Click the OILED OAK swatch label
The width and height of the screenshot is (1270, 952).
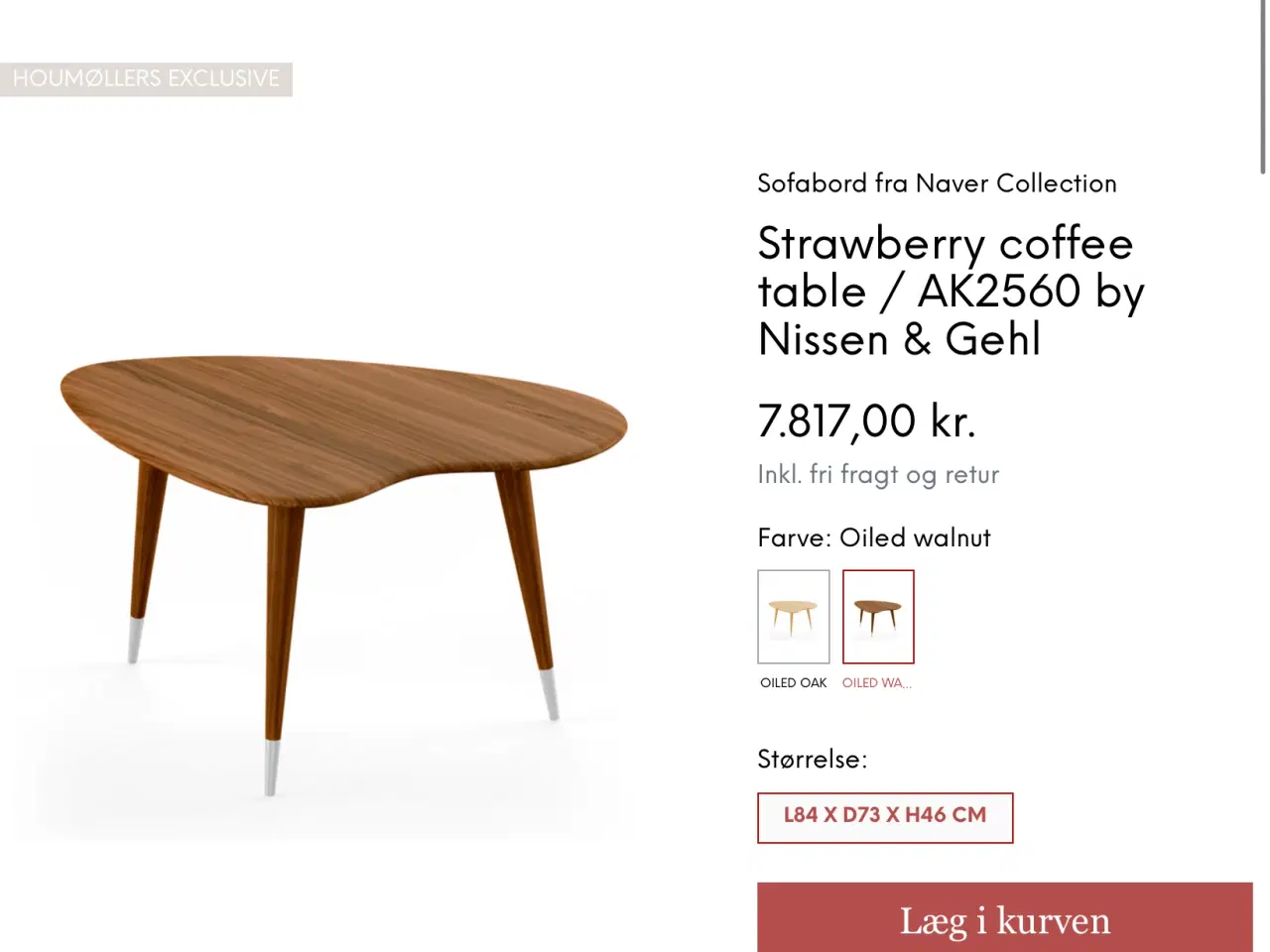point(793,683)
